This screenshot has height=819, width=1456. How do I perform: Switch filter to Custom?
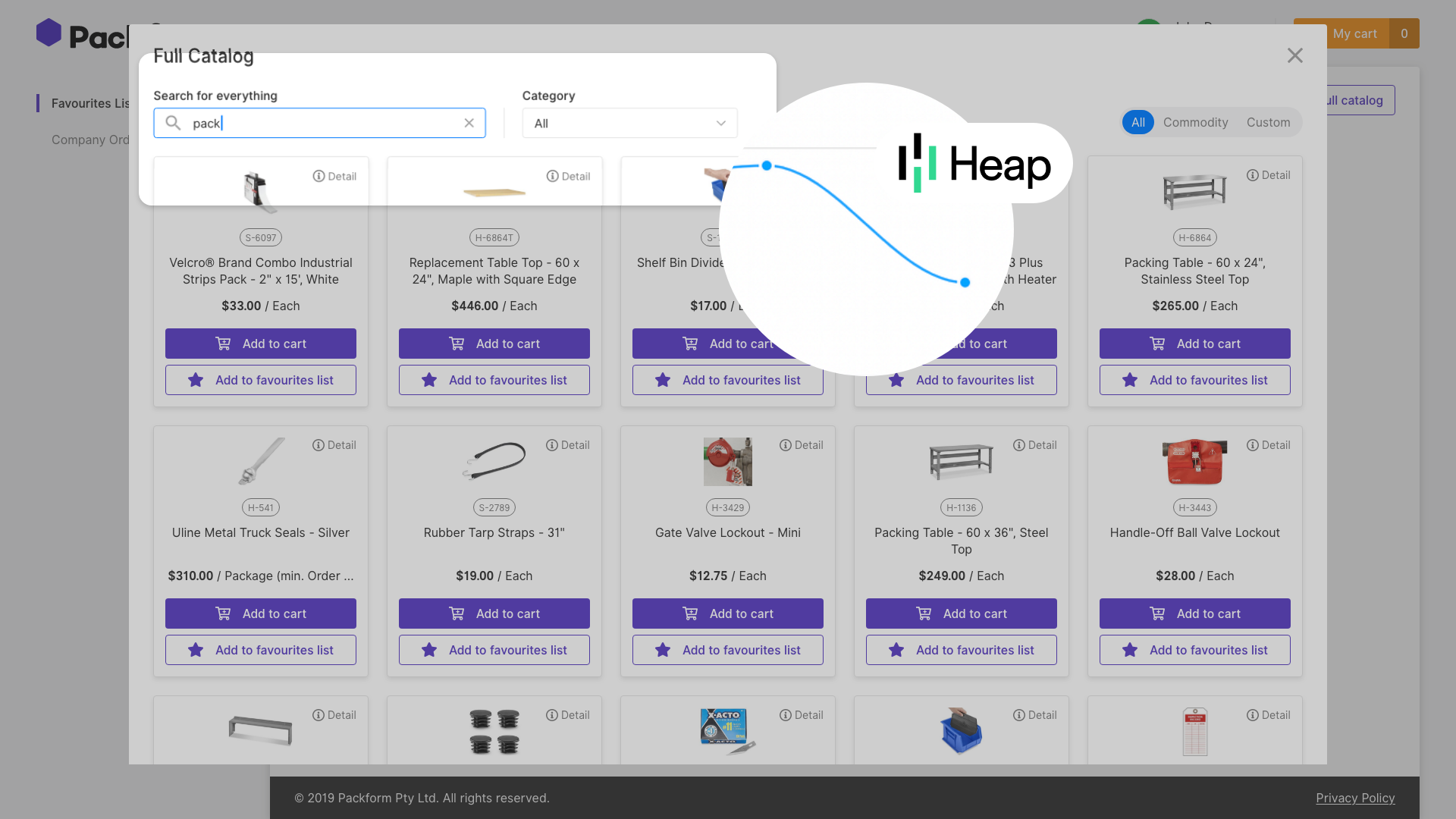pos(1268,122)
